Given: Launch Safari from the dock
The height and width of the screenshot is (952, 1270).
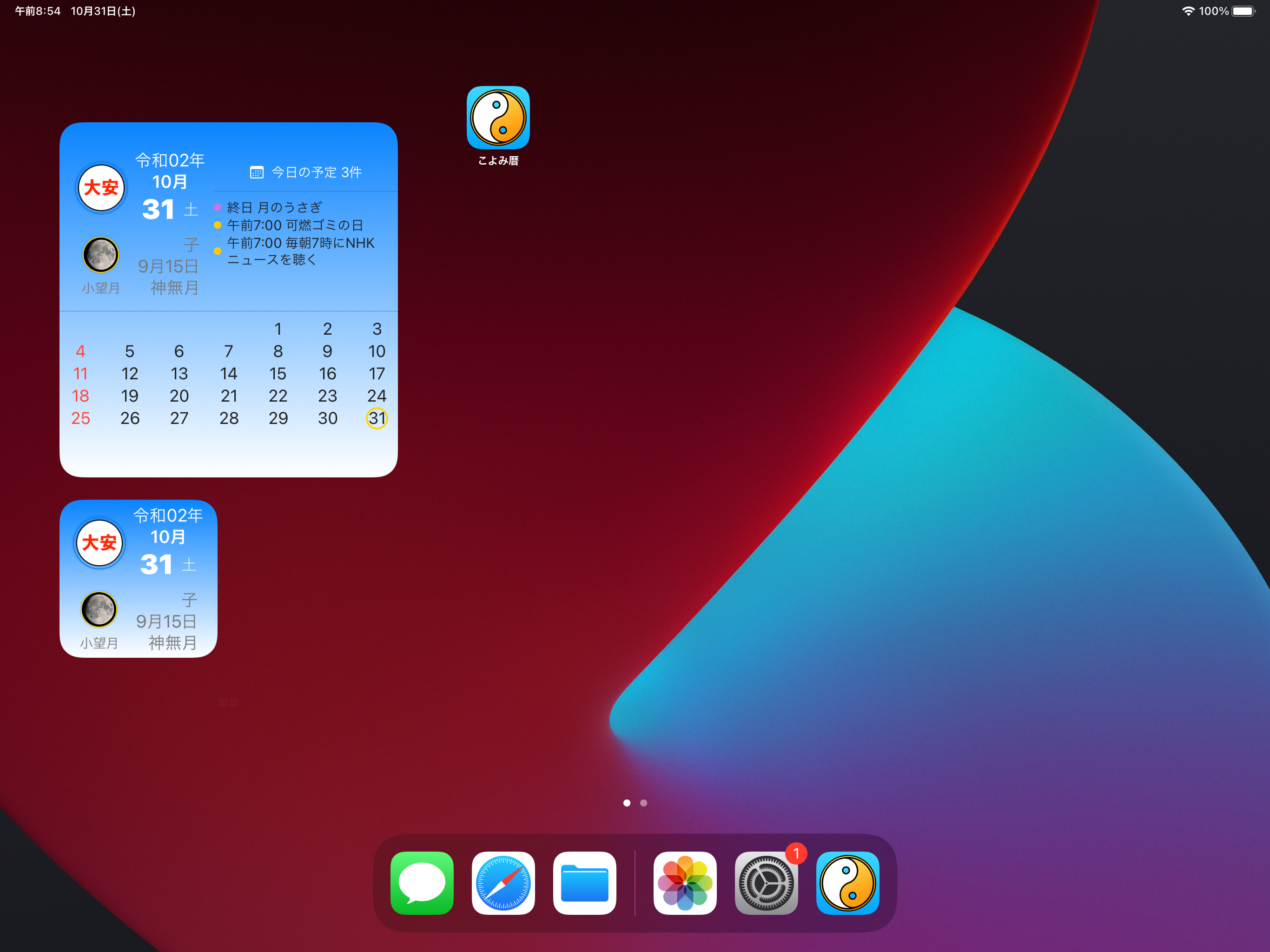Looking at the screenshot, I should pos(503,883).
